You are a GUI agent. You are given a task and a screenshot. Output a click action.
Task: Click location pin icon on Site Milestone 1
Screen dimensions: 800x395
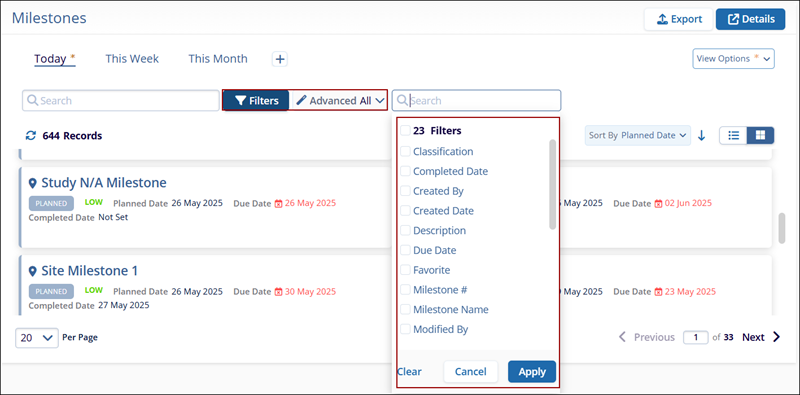(x=33, y=270)
